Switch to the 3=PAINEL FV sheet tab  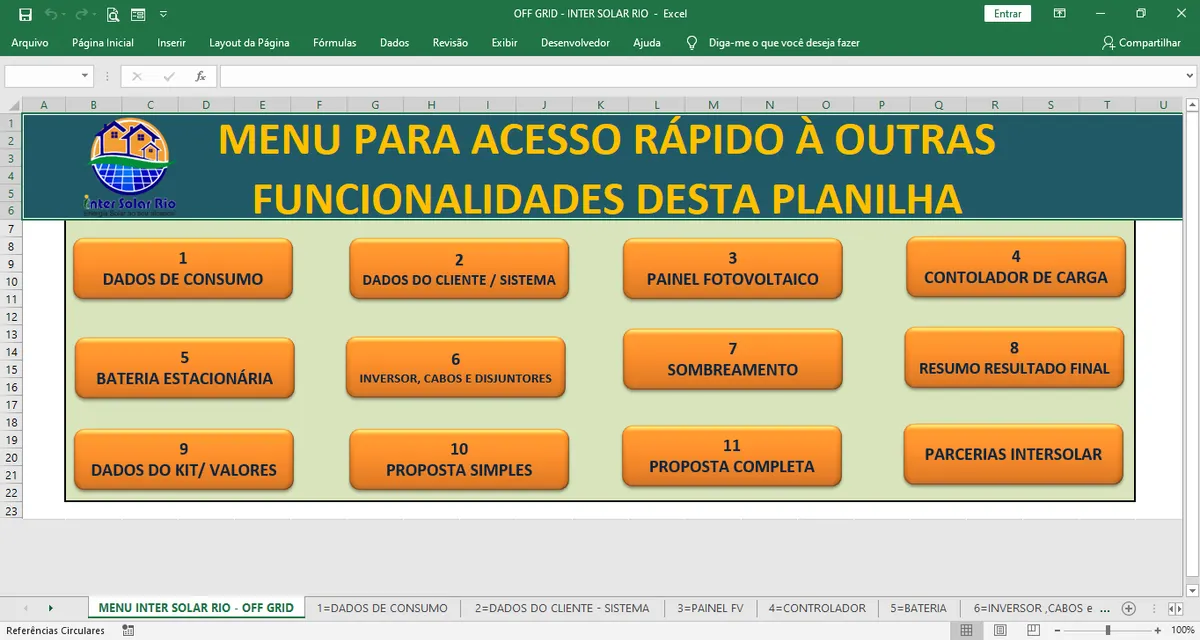(x=710, y=607)
